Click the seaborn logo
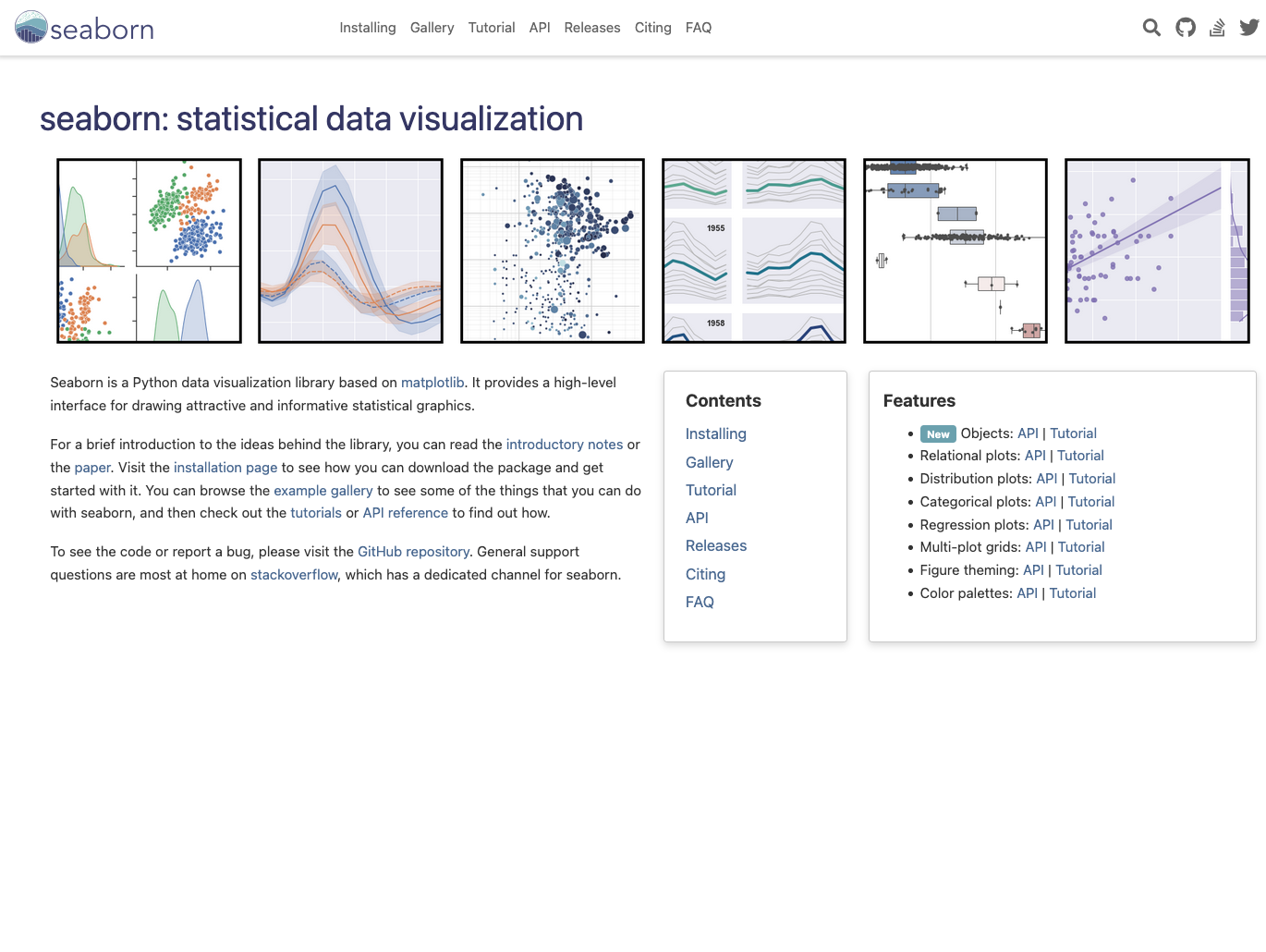 pos(84,28)
